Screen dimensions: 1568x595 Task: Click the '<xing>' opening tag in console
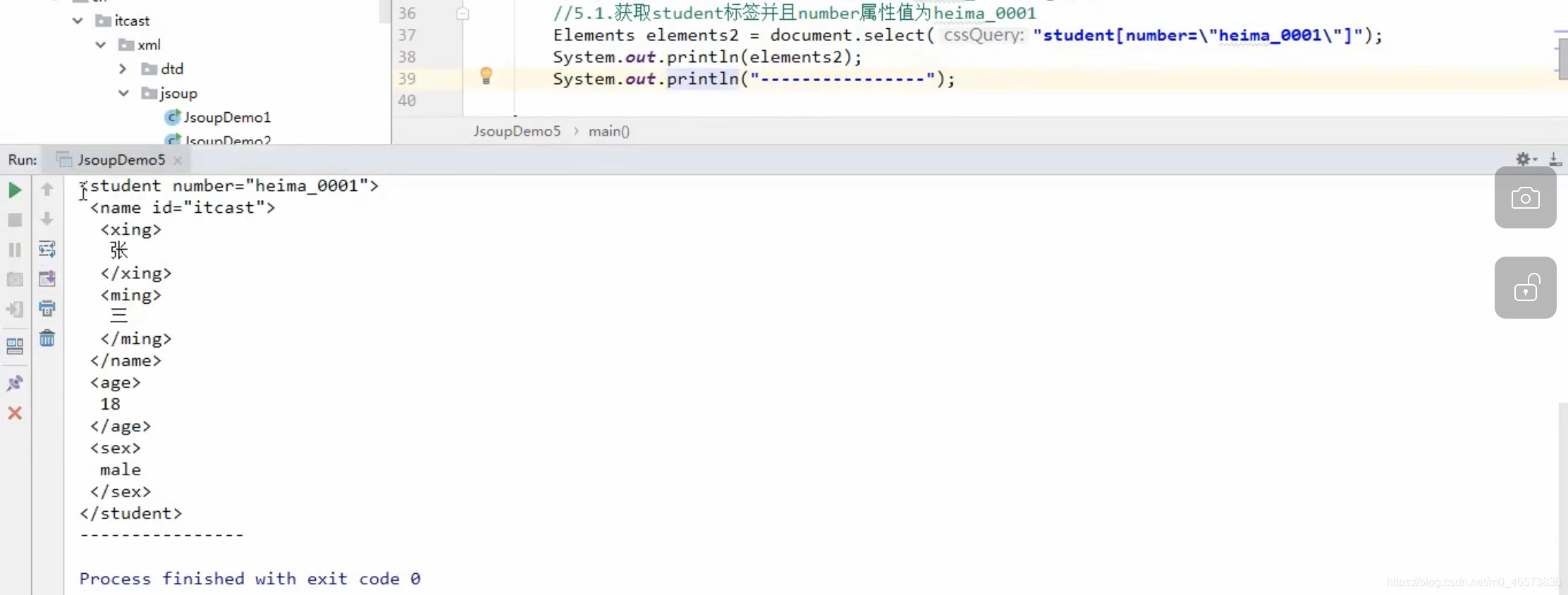click(131, 229)
